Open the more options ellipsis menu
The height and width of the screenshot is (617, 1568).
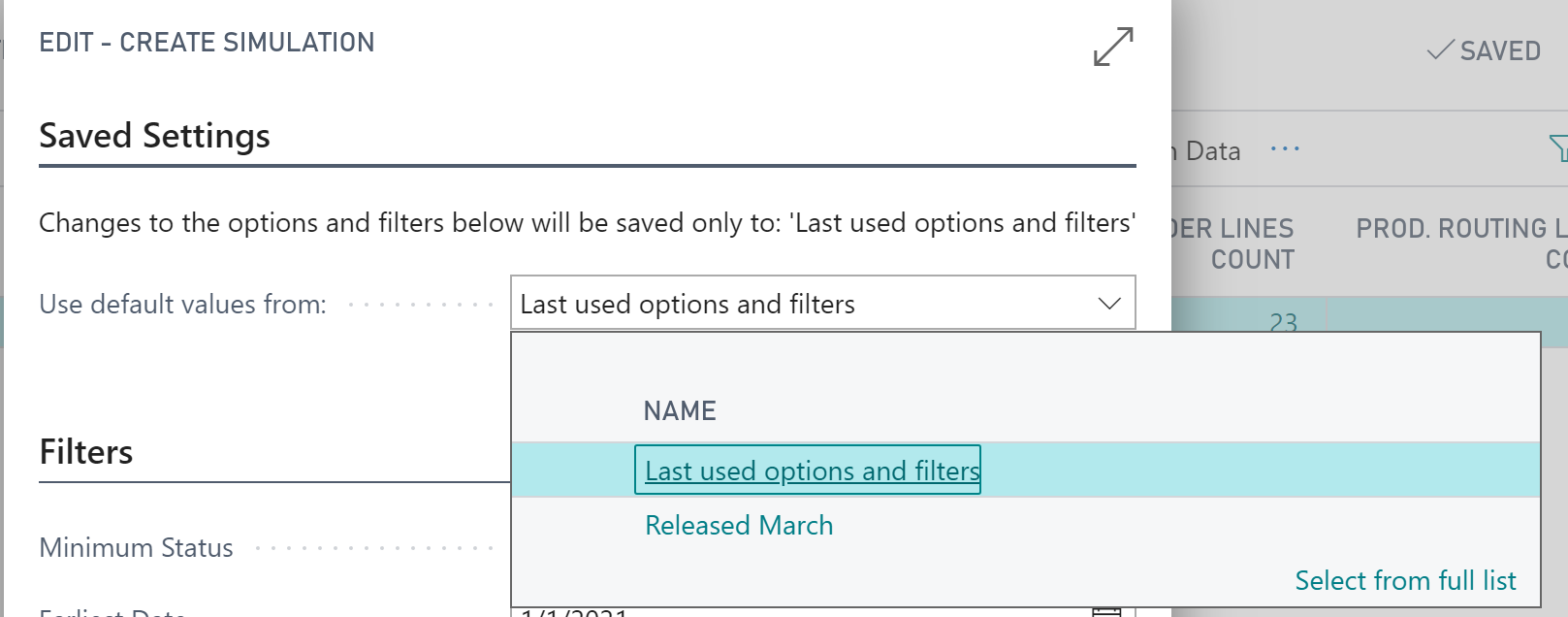[1285, 149]
